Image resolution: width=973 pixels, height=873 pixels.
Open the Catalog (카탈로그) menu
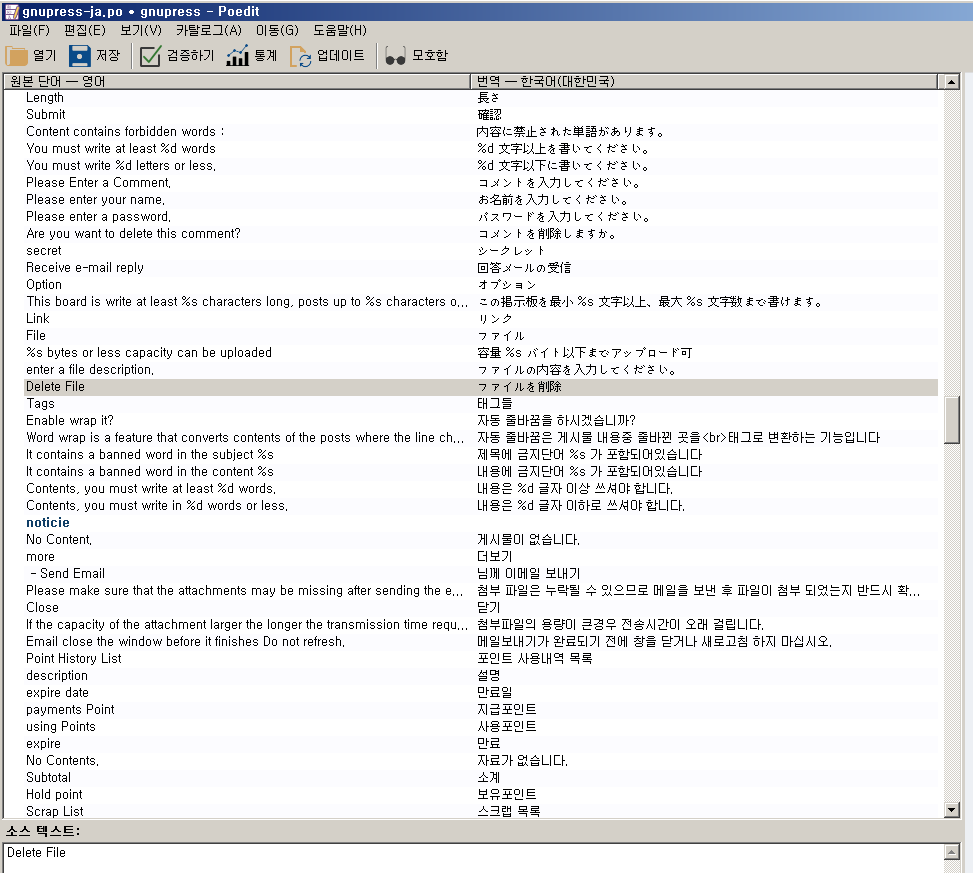[x=208, y=31]
